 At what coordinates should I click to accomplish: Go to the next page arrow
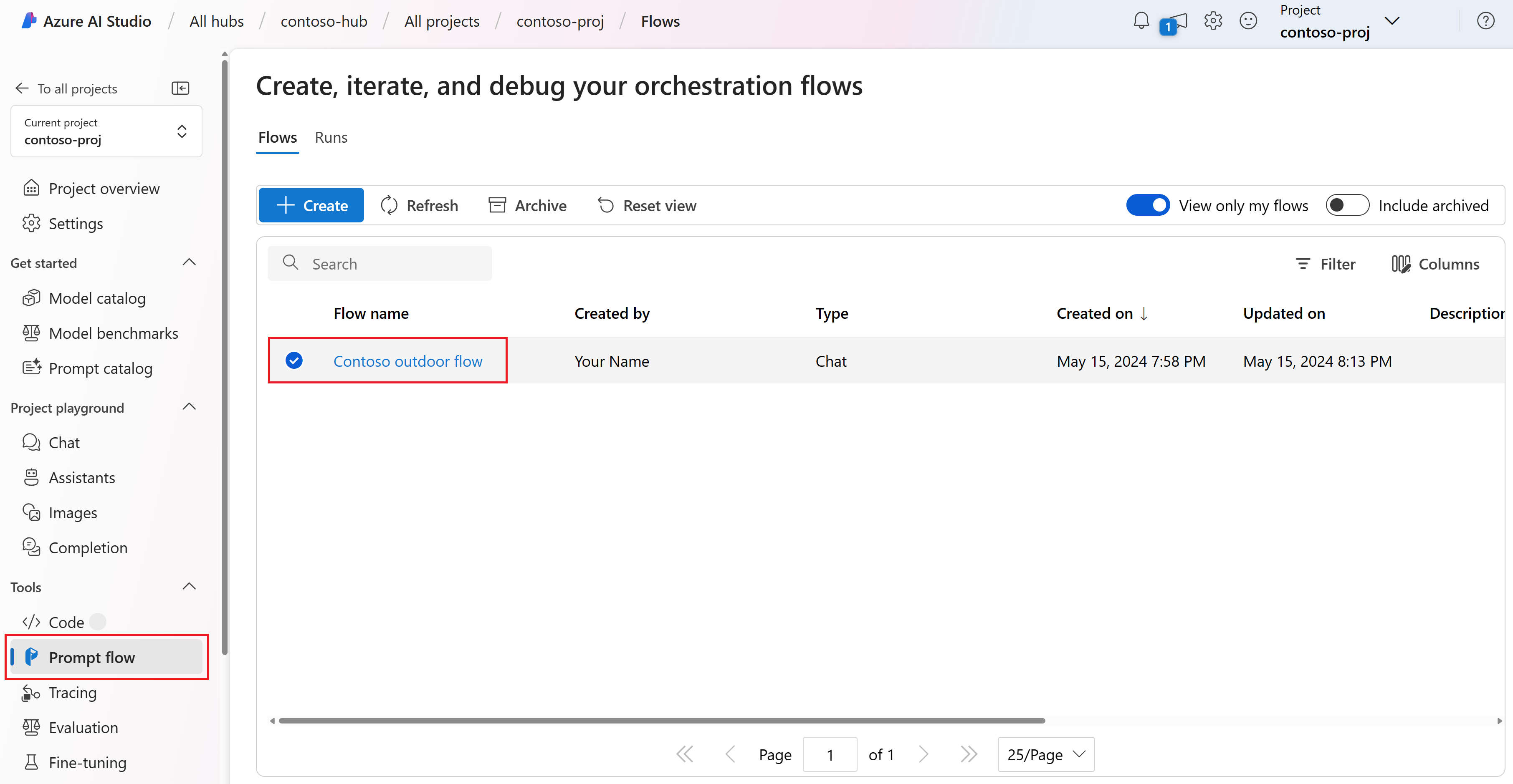point(924,754)
